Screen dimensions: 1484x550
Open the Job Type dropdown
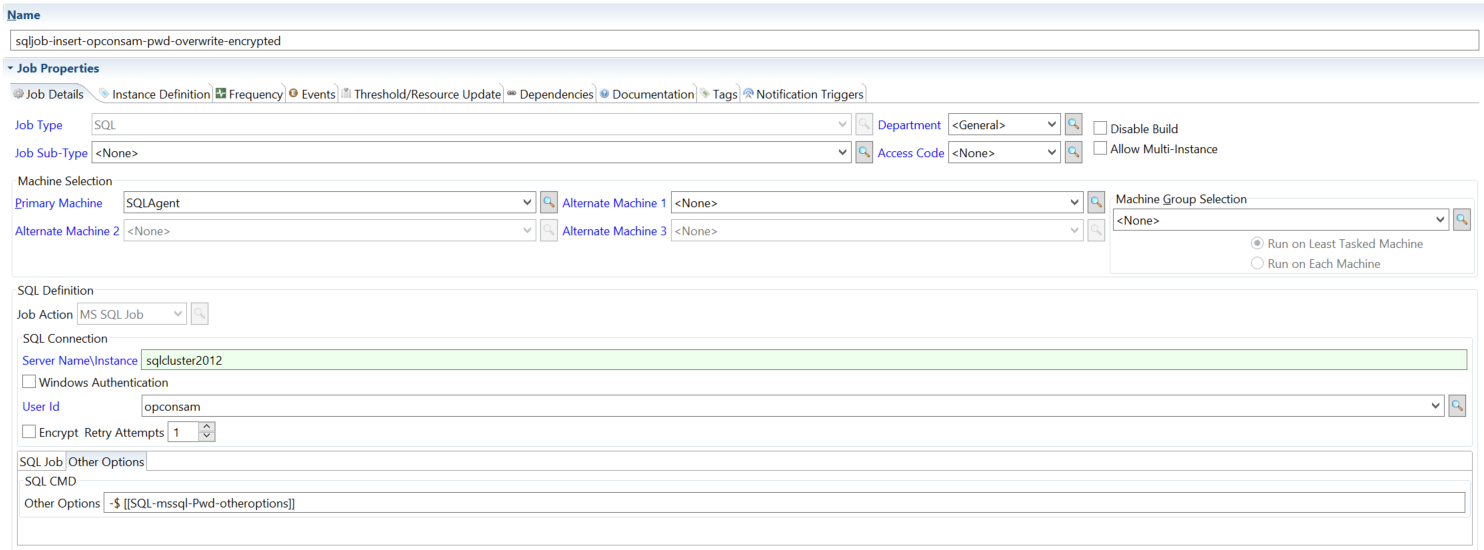point(843,125)
